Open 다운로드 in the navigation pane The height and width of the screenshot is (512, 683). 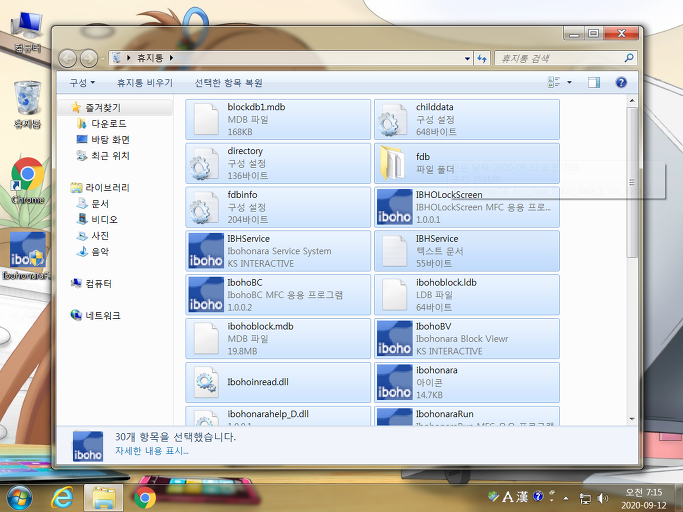108,123
